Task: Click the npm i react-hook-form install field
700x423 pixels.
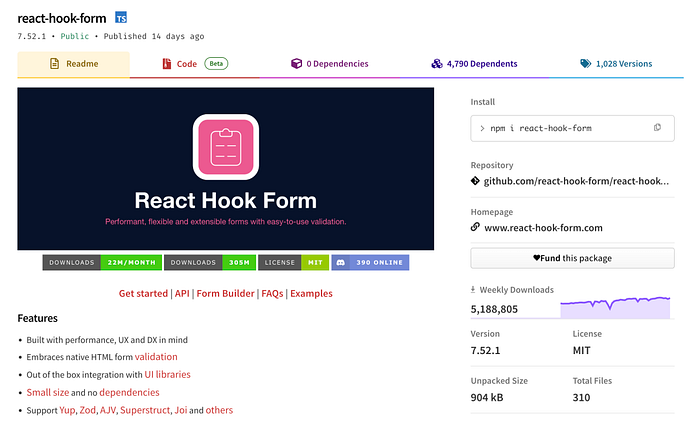Action: tap(572, 129)
